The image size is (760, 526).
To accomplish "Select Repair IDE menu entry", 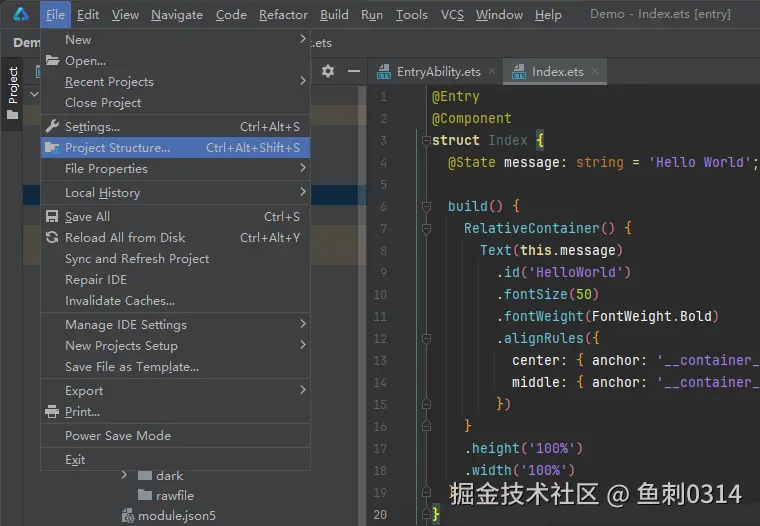I will coord(175,279).
